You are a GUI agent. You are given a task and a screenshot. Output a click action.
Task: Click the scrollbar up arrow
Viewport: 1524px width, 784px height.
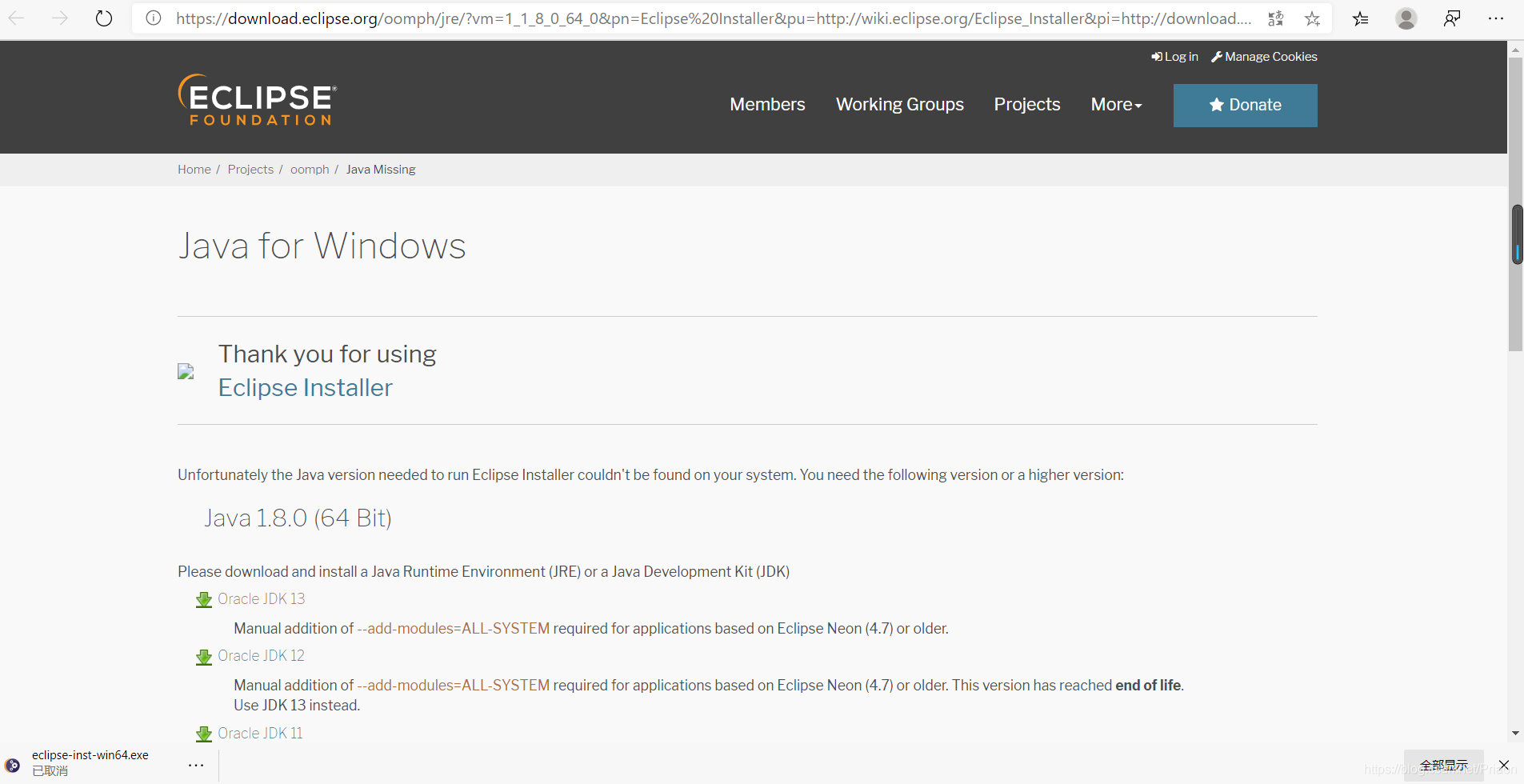click(1516, 50)
